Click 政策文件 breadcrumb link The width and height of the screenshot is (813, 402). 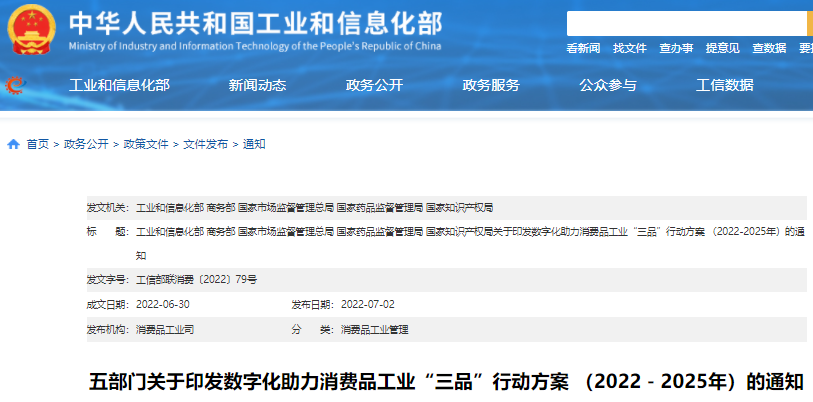[146, 144]
